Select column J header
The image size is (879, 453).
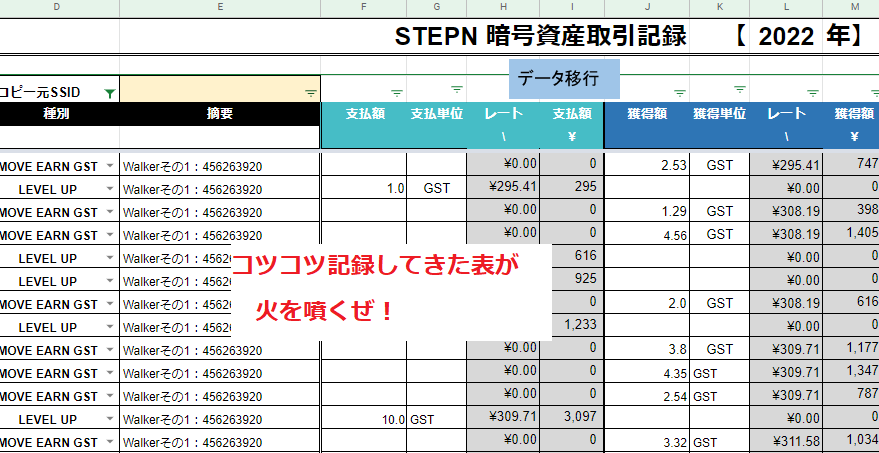click(x=647, y=7)
